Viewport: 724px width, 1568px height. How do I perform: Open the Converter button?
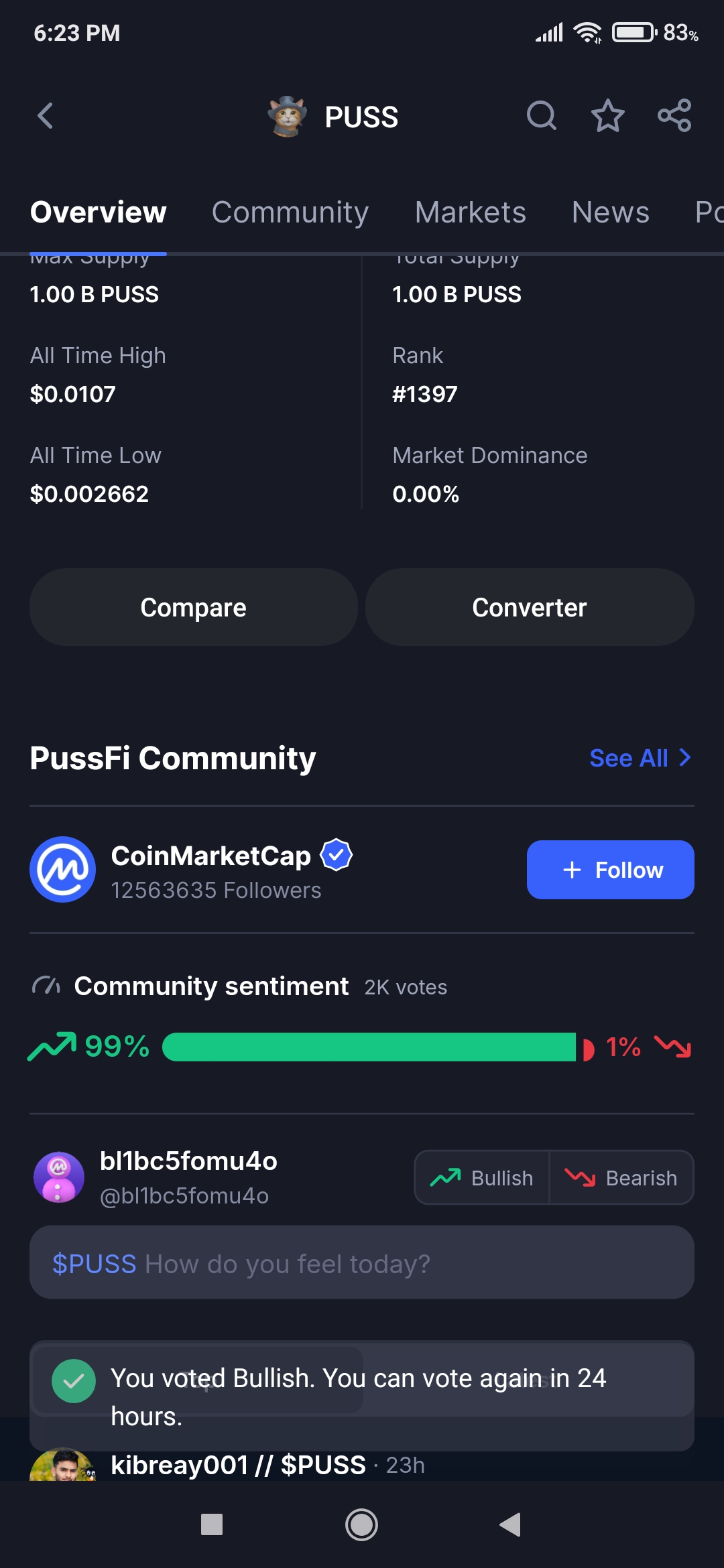[530, 607]
